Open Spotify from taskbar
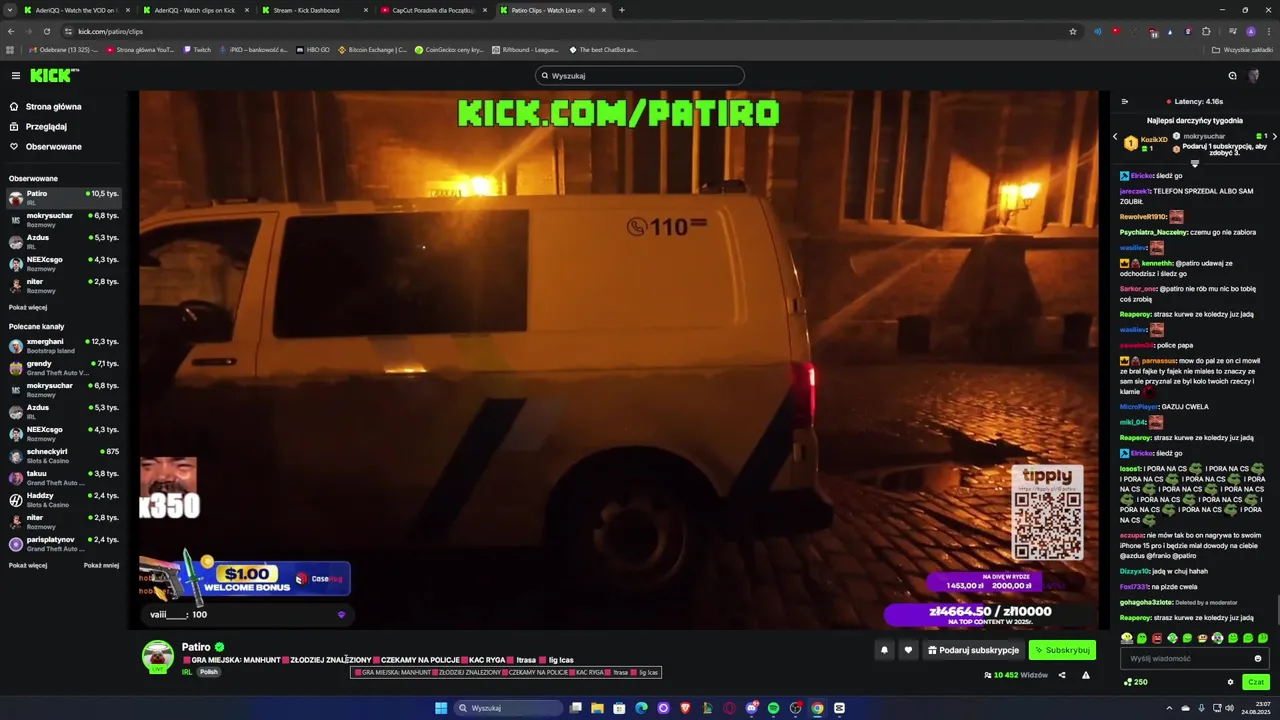Viewport: 1280px width, 720px height. 773,708
